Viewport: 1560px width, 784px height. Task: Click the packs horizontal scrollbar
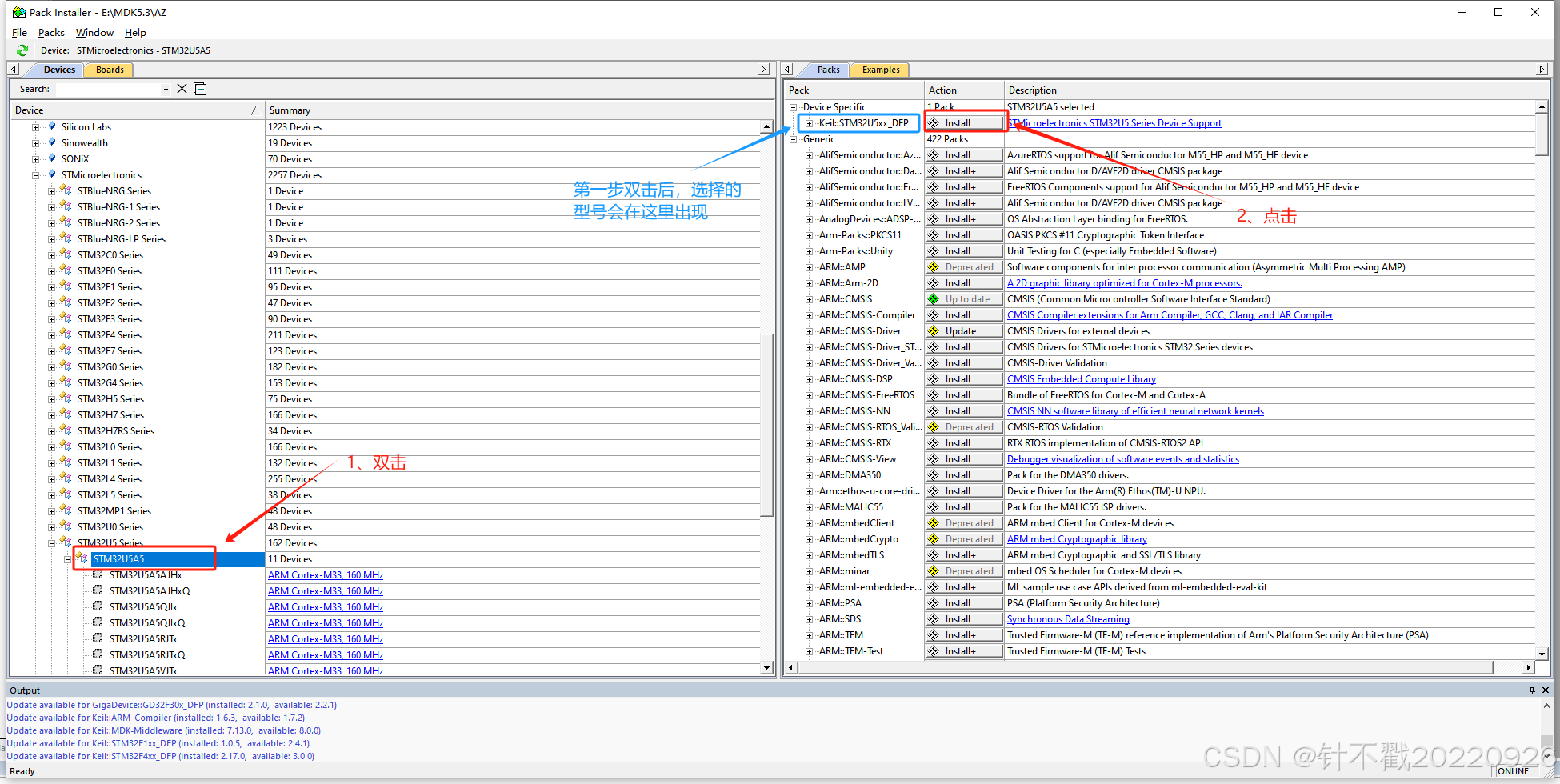tap(1145, 667)
